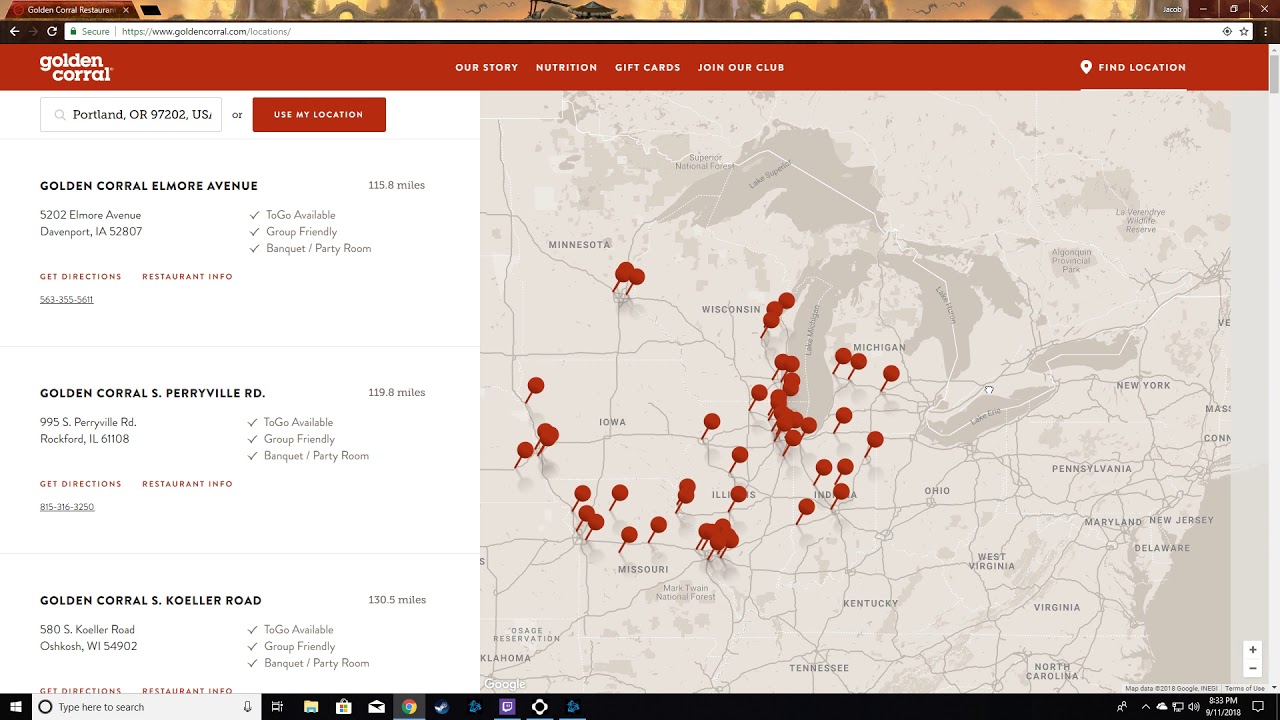This screenshot has height=720, width=1280.
Task: Open Gift Cards menu item
Action: [647, 68]
